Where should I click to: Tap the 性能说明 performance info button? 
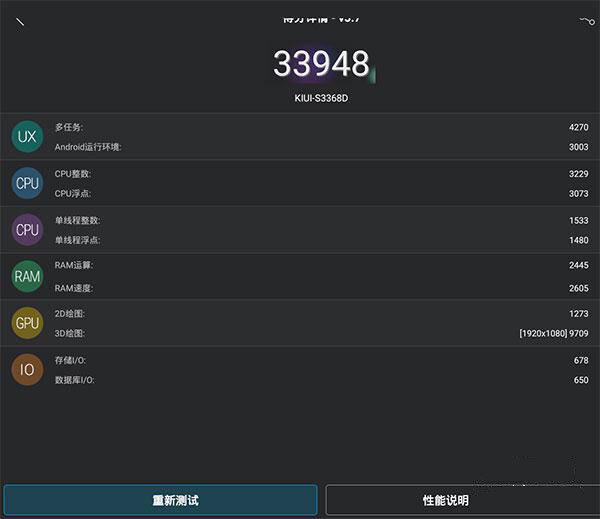(x=462, y=500)
